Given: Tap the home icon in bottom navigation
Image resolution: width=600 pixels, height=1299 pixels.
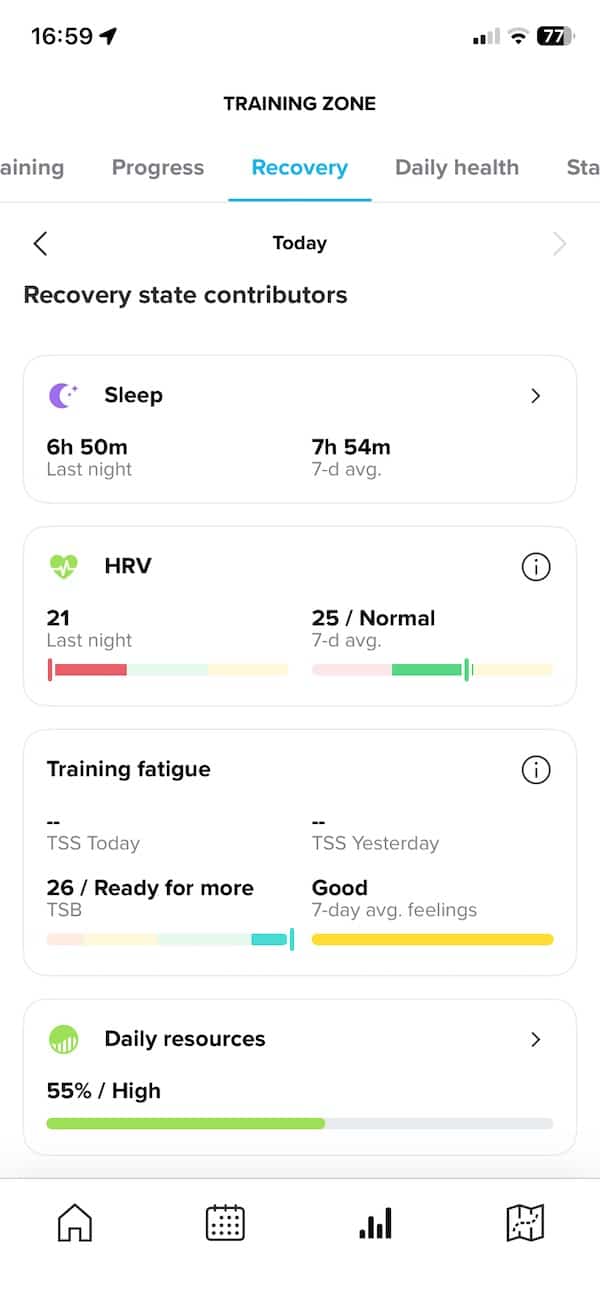Looking at the screenshot, I should [75, 1222].
